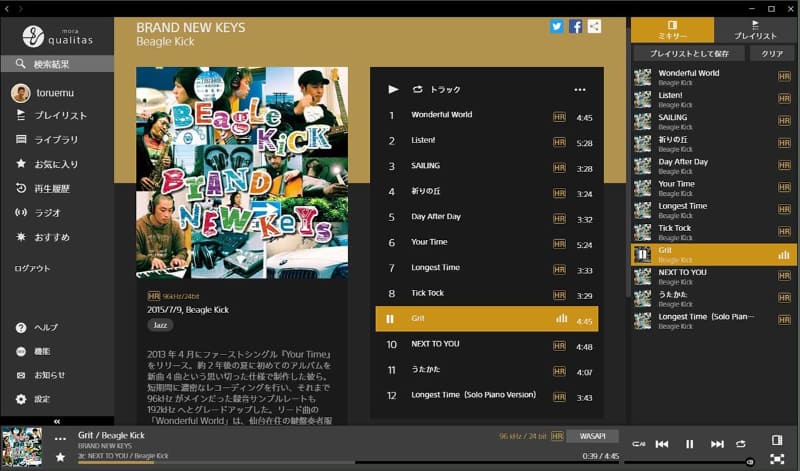
Task: Open Help in the sidebar
Action: (37, 328)
